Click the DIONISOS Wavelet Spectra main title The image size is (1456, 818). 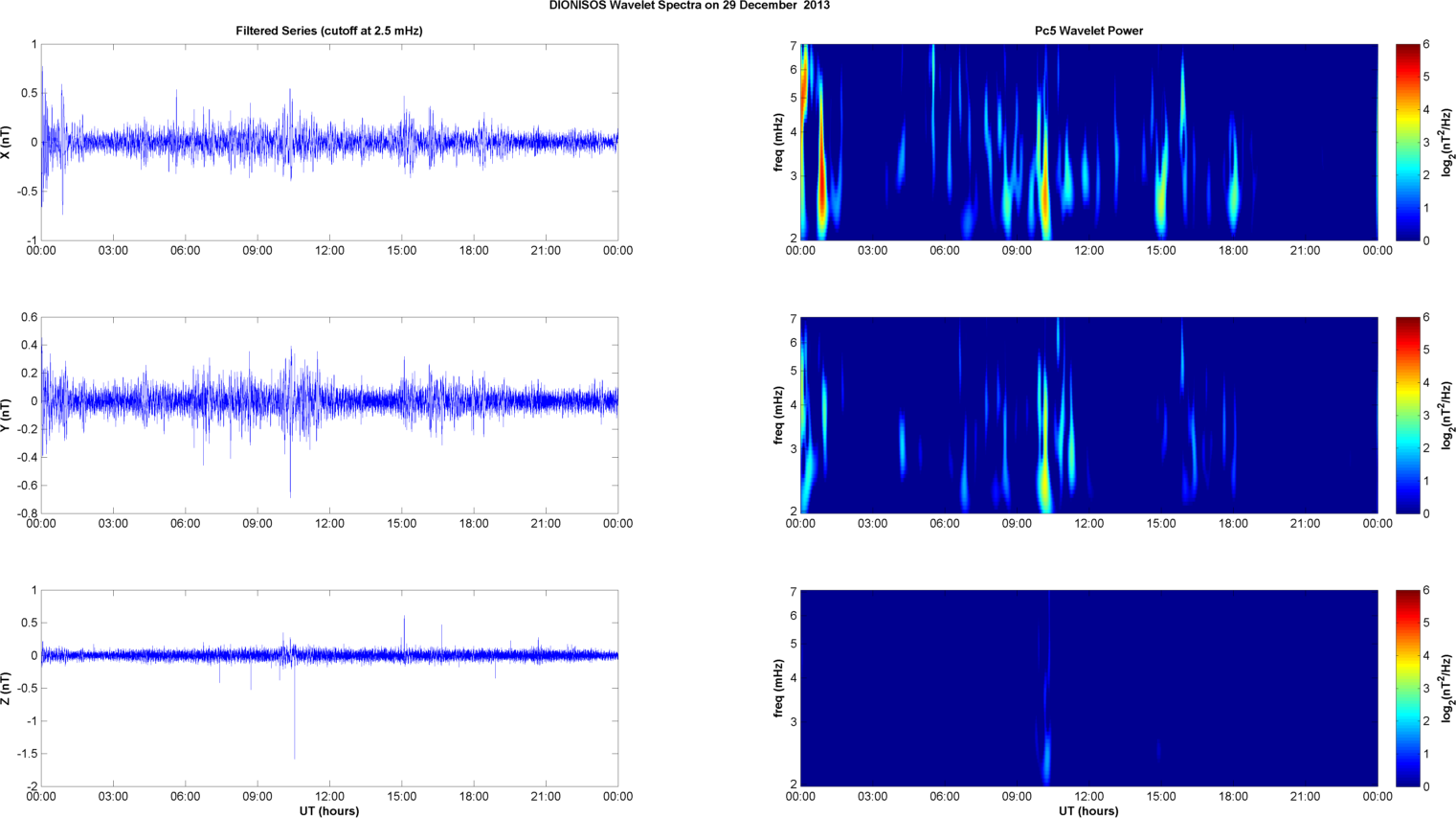point(689,6)
